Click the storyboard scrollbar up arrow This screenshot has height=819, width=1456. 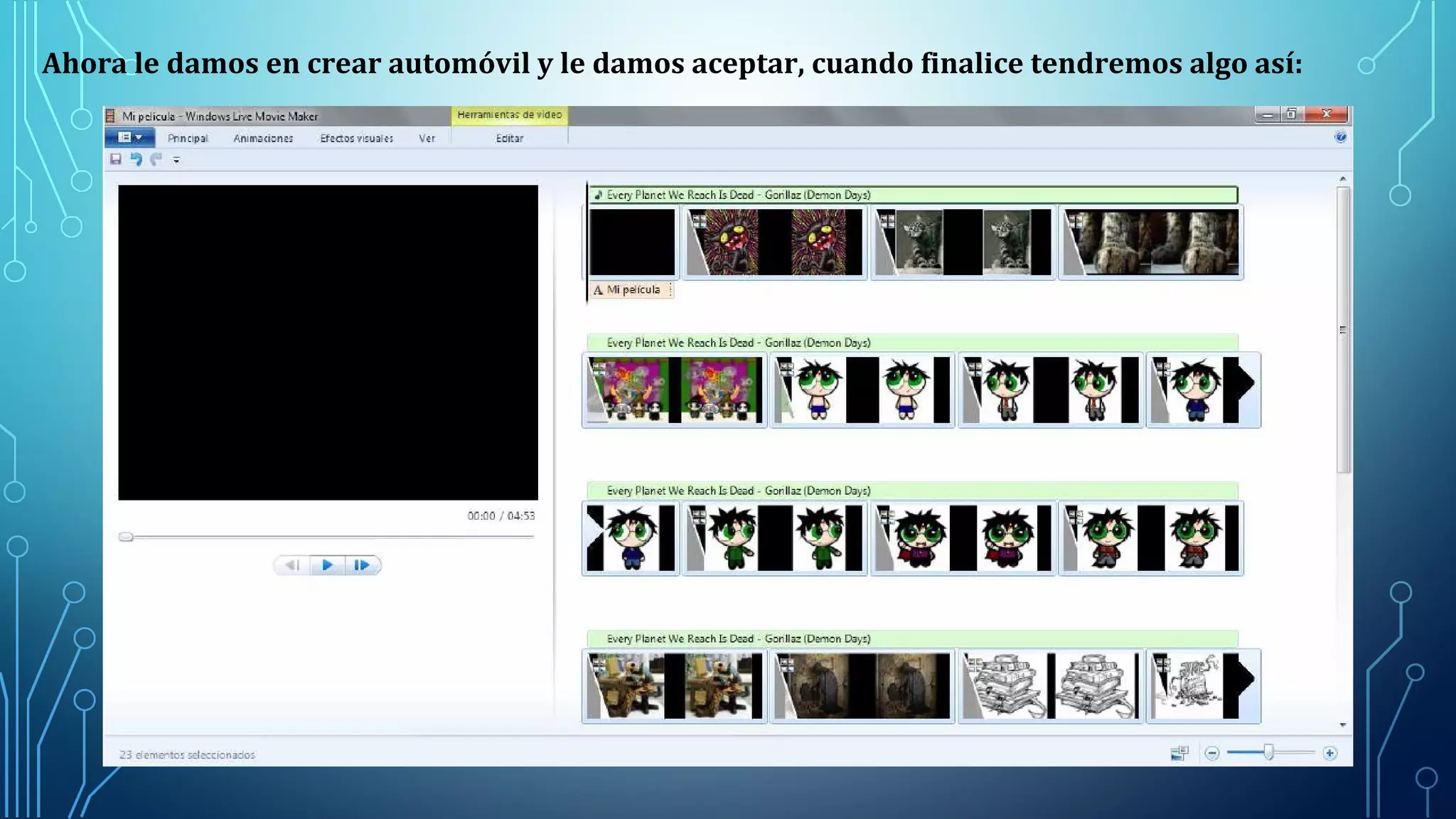(x=1343, y=178)
